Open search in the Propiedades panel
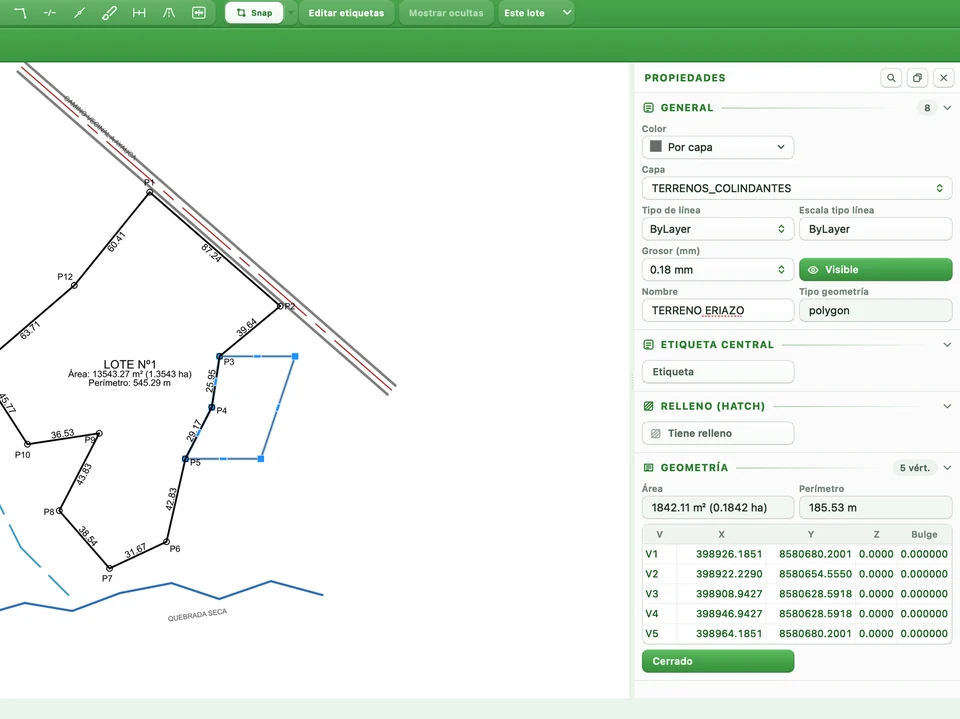Viewport: 960px width, 719px height. pos(891,78)
